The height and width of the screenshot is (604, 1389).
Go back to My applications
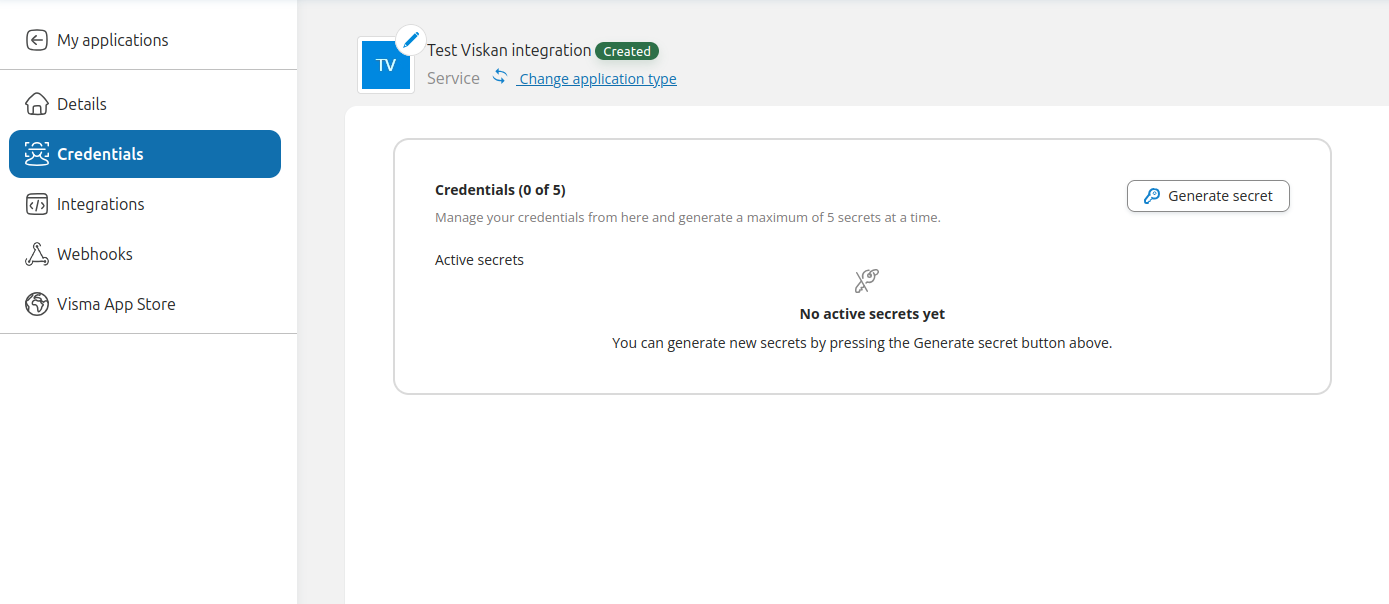click(112, 40)
